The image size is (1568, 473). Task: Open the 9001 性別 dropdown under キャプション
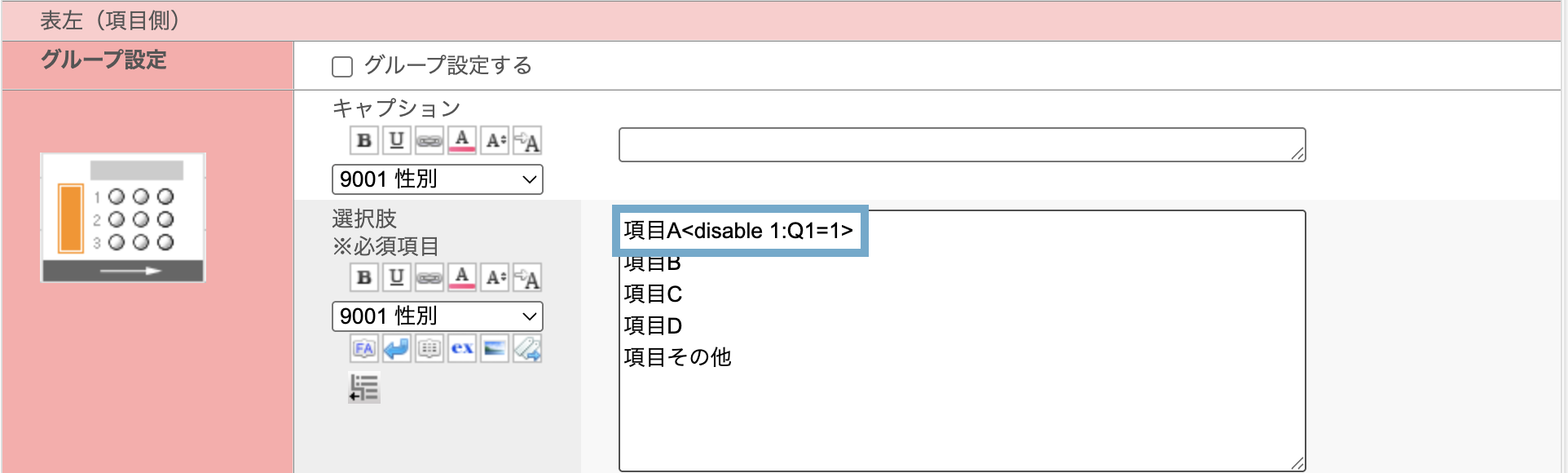pos(437,179)
